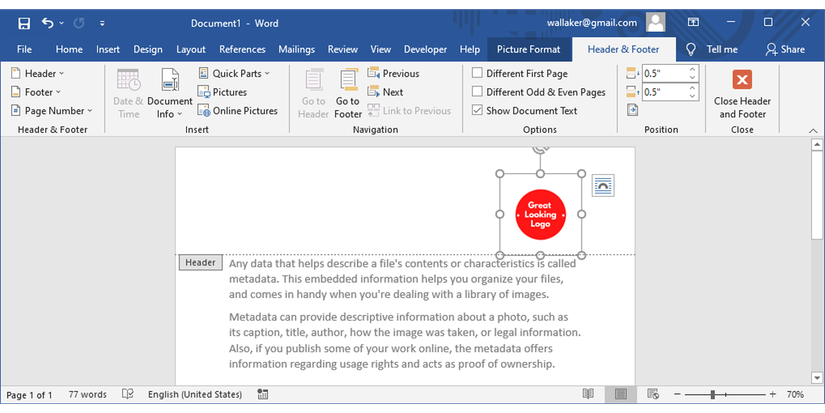Click Close Header and Footer button

[742, 94]
